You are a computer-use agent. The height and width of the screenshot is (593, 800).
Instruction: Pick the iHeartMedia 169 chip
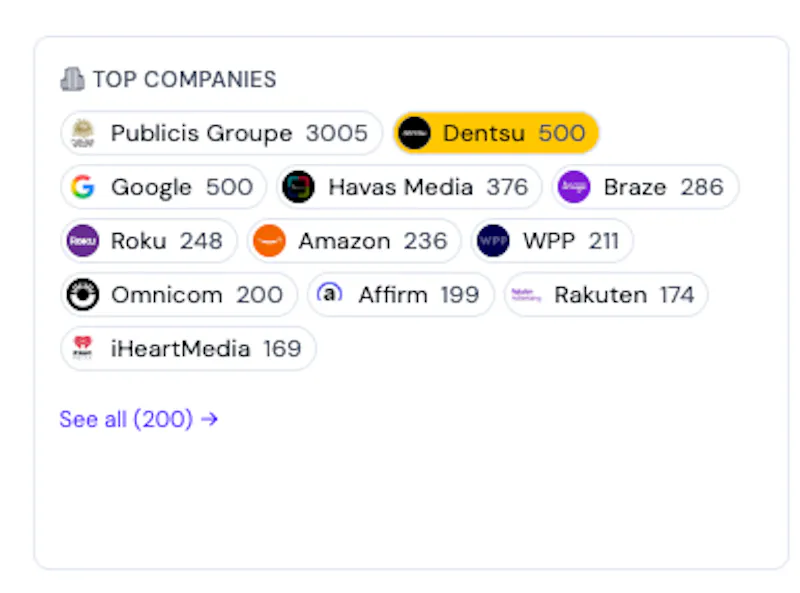pyautogui.click(x=188, y=348)
